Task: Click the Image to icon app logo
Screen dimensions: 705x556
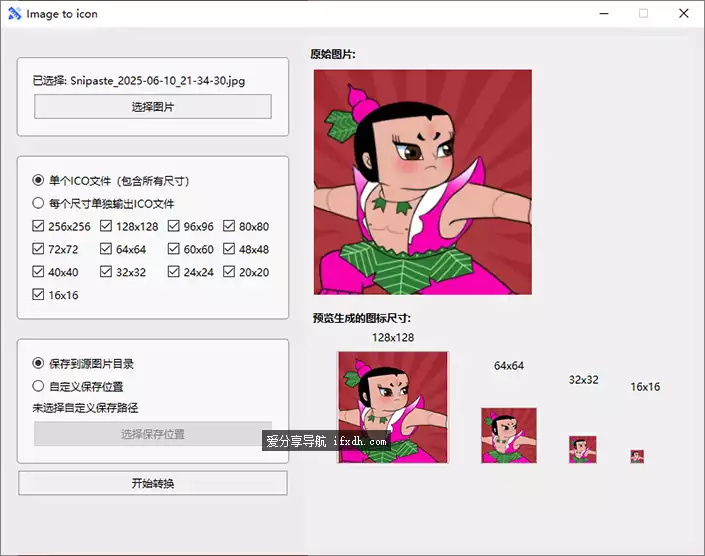Action: (14, 13)
